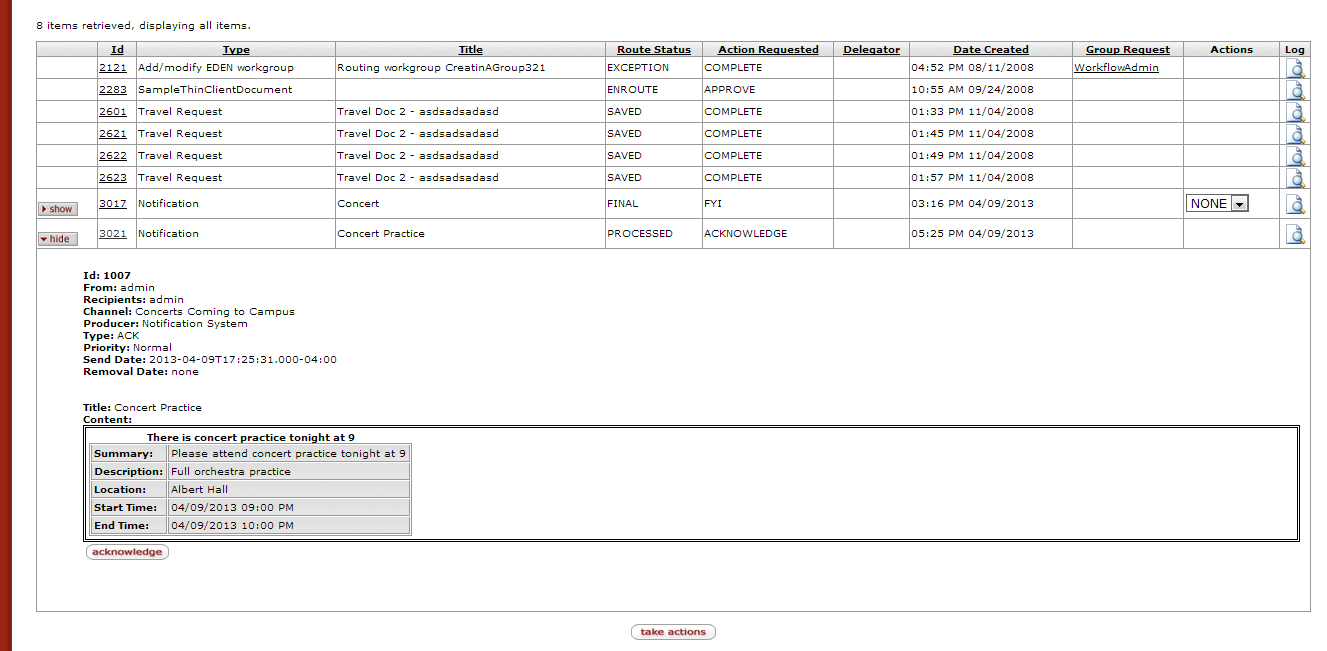The width and height of the screenshot is (1327, 651).
Task: Collapse row 3021 with hide button
Action: click(x=57, y=239)
